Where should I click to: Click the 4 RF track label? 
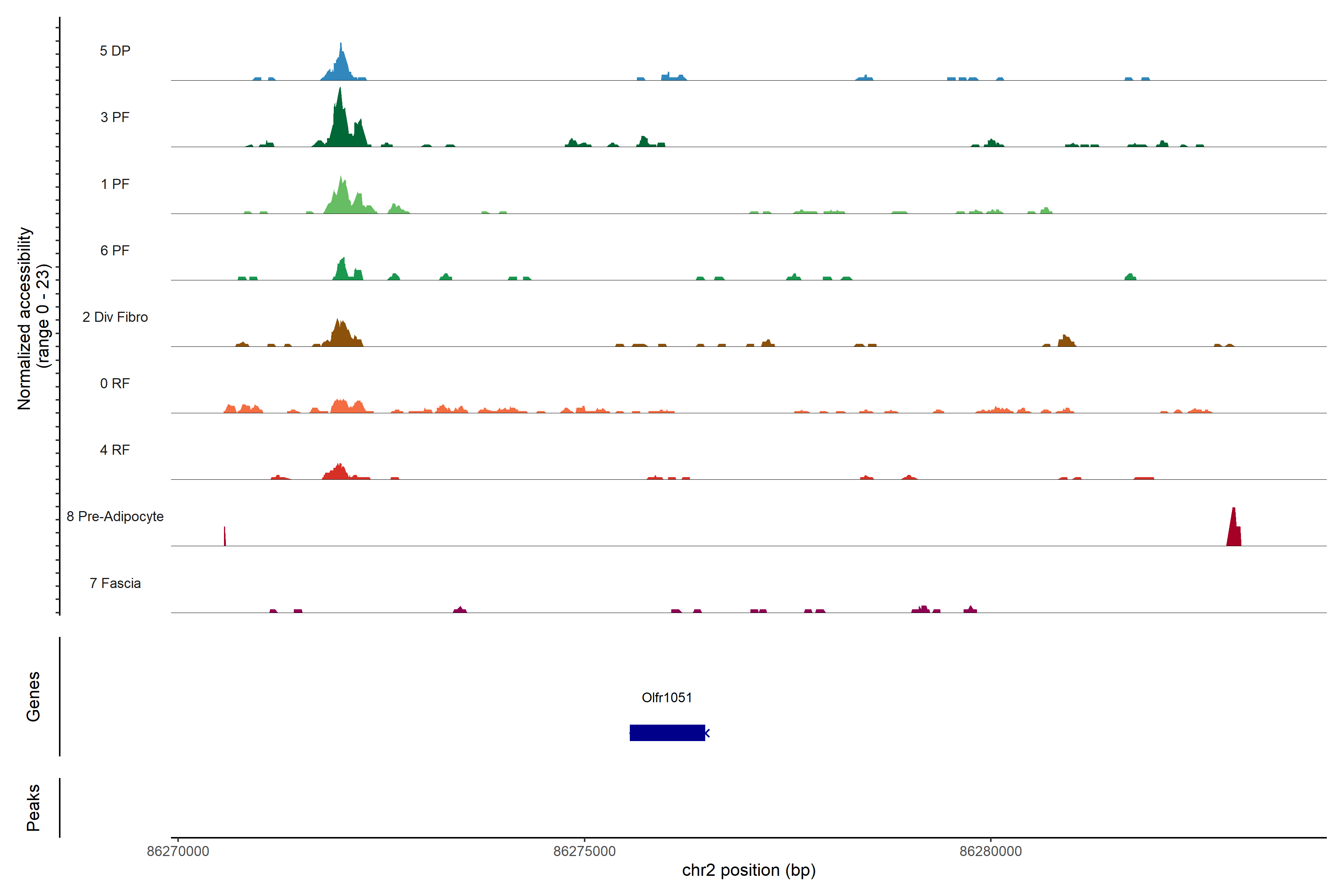point(115,450)
